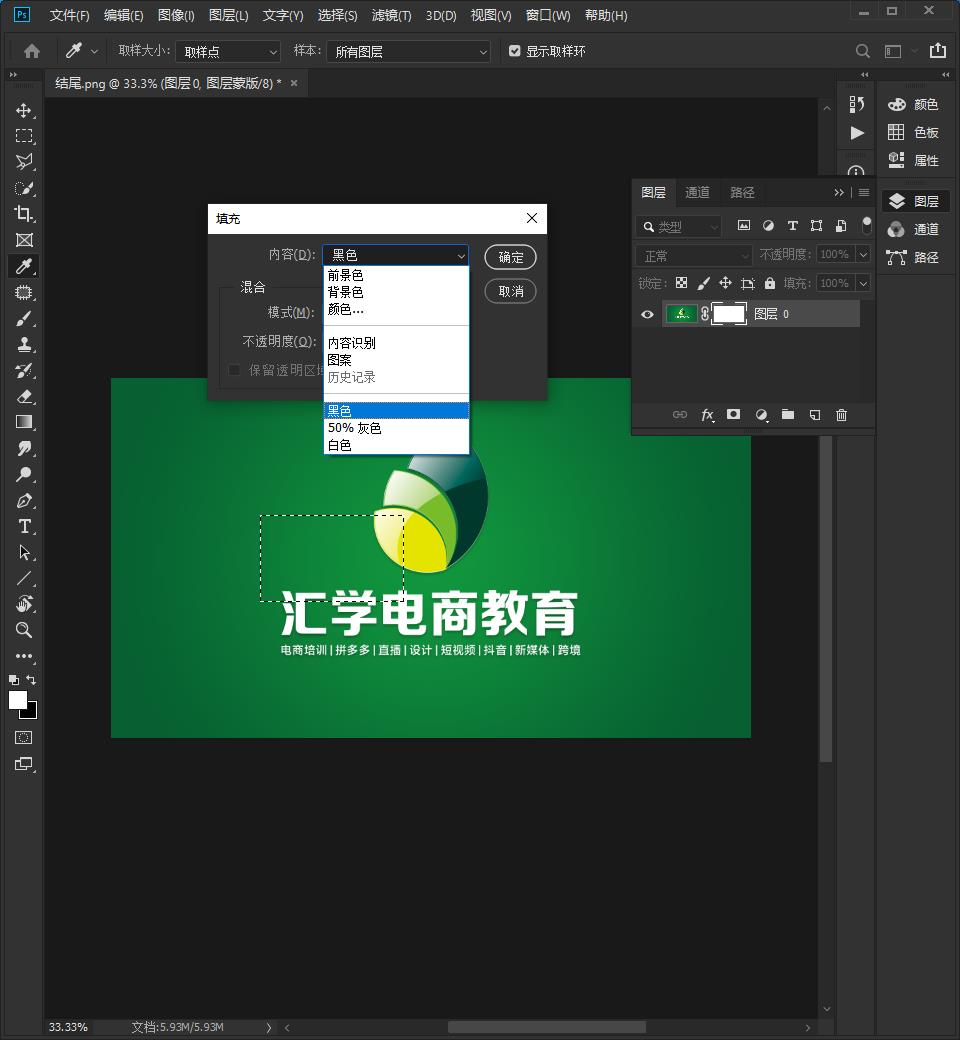Toggle the link between layer and mask
Viewport: 960px width, 1040px height.
click(x=705, y=314)
